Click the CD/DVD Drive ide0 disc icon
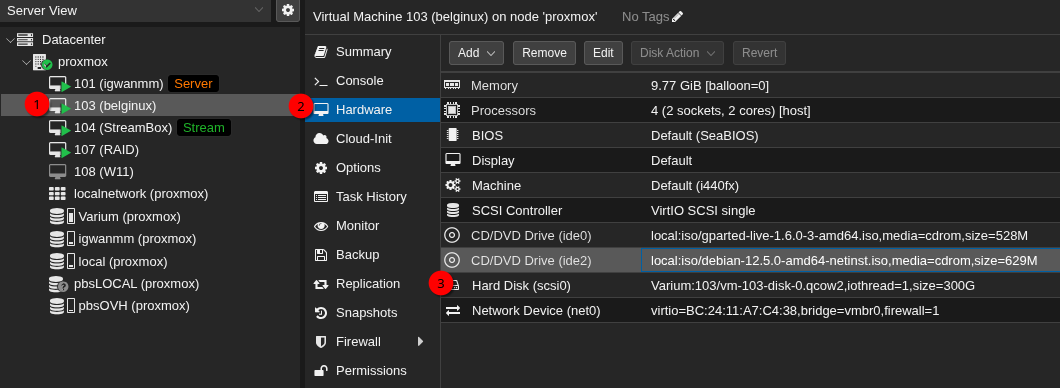Screen dimensions: 1060x388 tap(452, 235)
